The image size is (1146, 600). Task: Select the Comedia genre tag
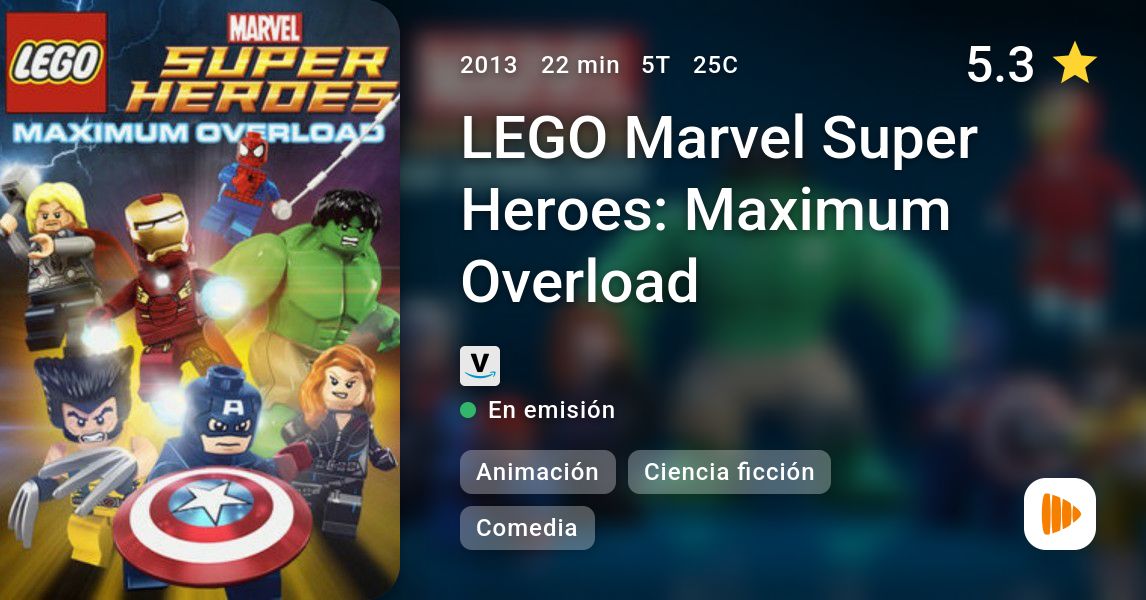(x=527, y=528)
